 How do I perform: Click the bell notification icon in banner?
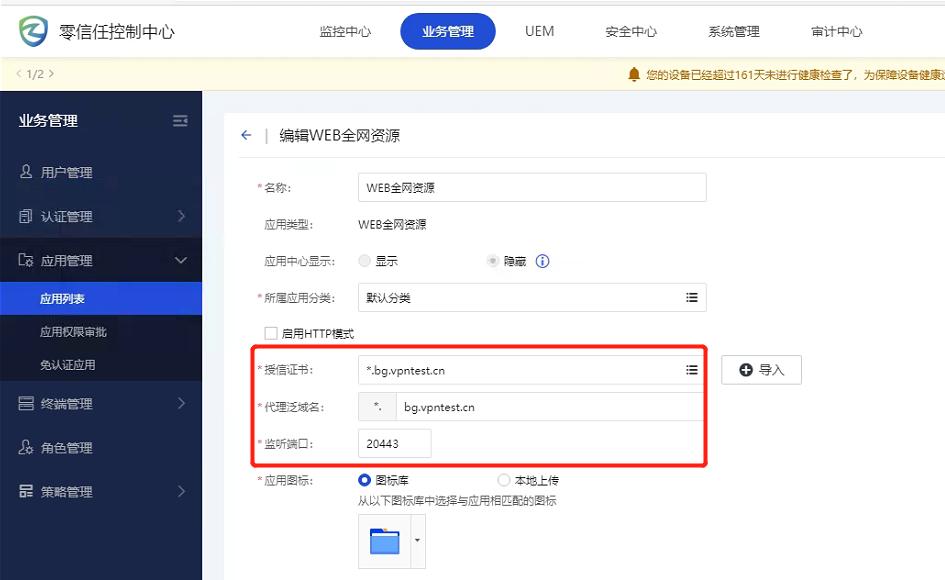pos(633,74)
